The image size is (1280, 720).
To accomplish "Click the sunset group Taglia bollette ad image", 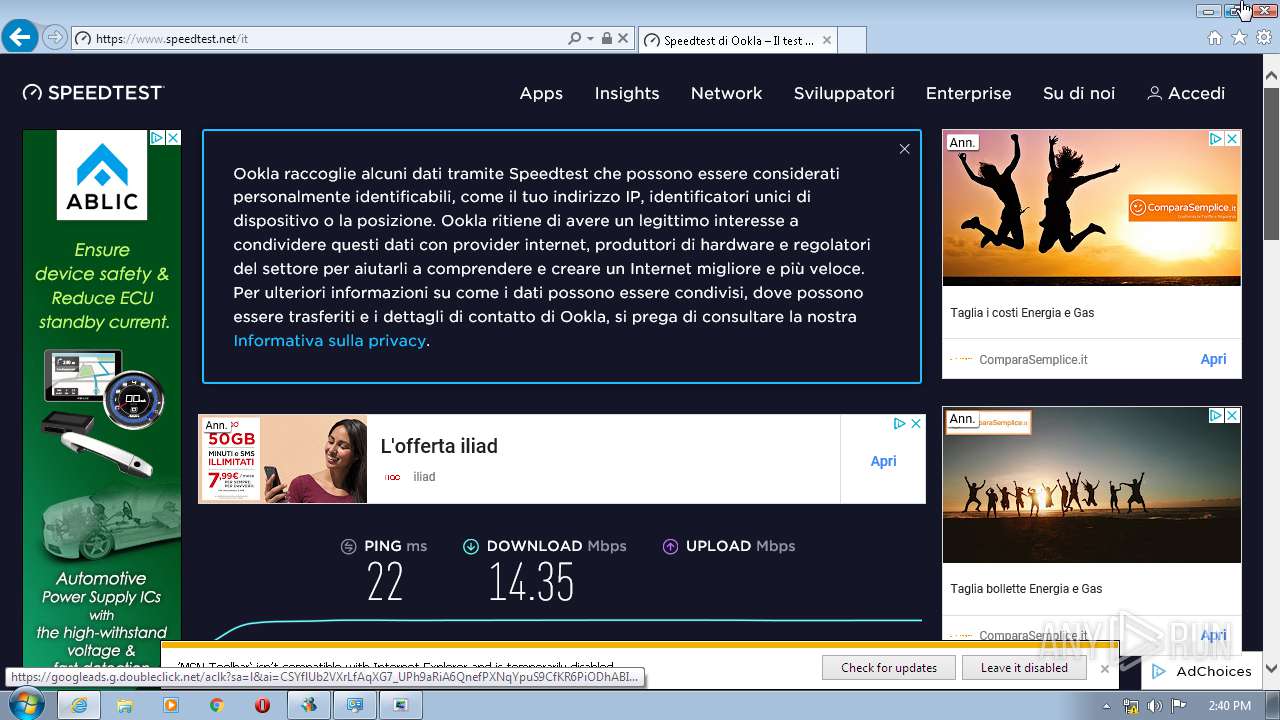I will point(1091,485).
